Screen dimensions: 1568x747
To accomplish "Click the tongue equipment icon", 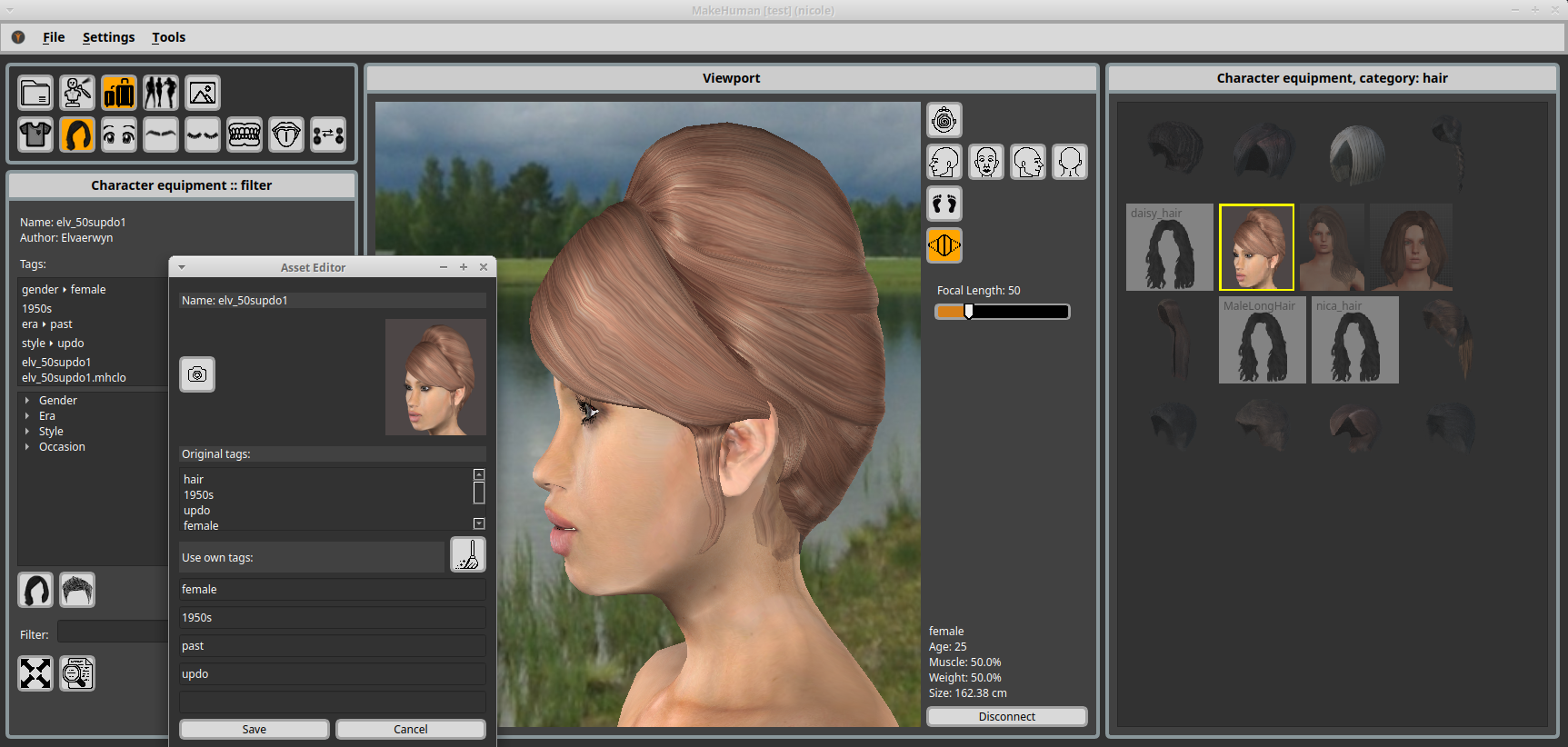I will [x=286, y=134].
